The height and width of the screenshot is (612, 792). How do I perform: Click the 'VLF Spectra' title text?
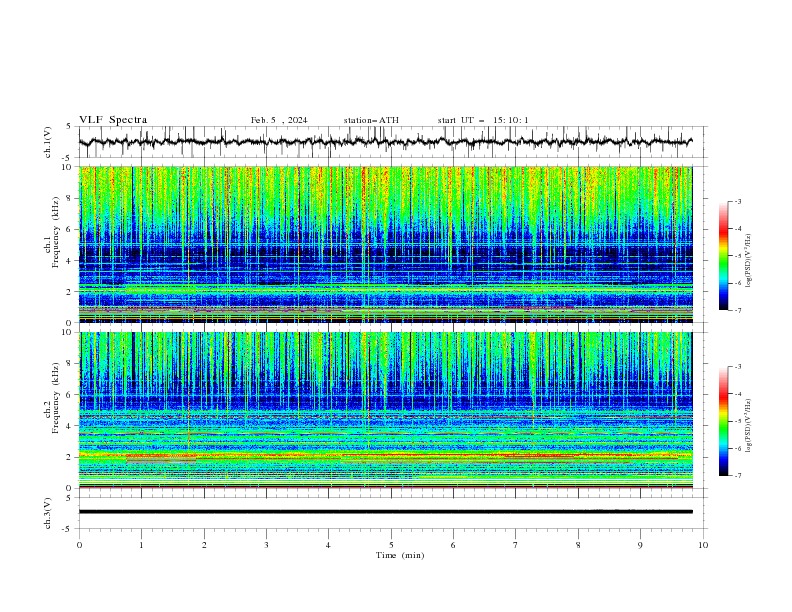click(x=113, y=120)
